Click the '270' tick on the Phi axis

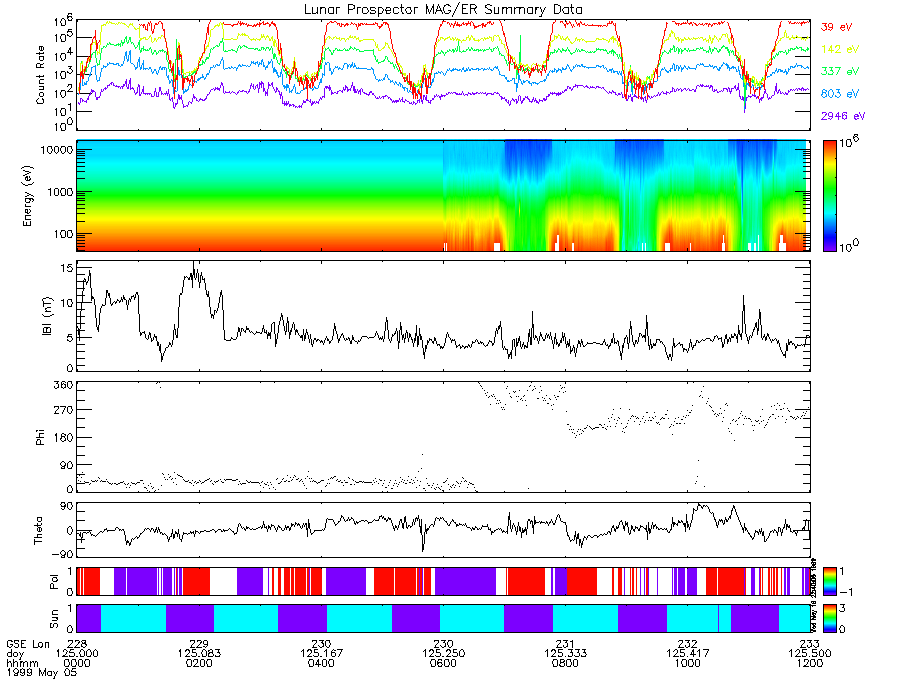point(64,410)
